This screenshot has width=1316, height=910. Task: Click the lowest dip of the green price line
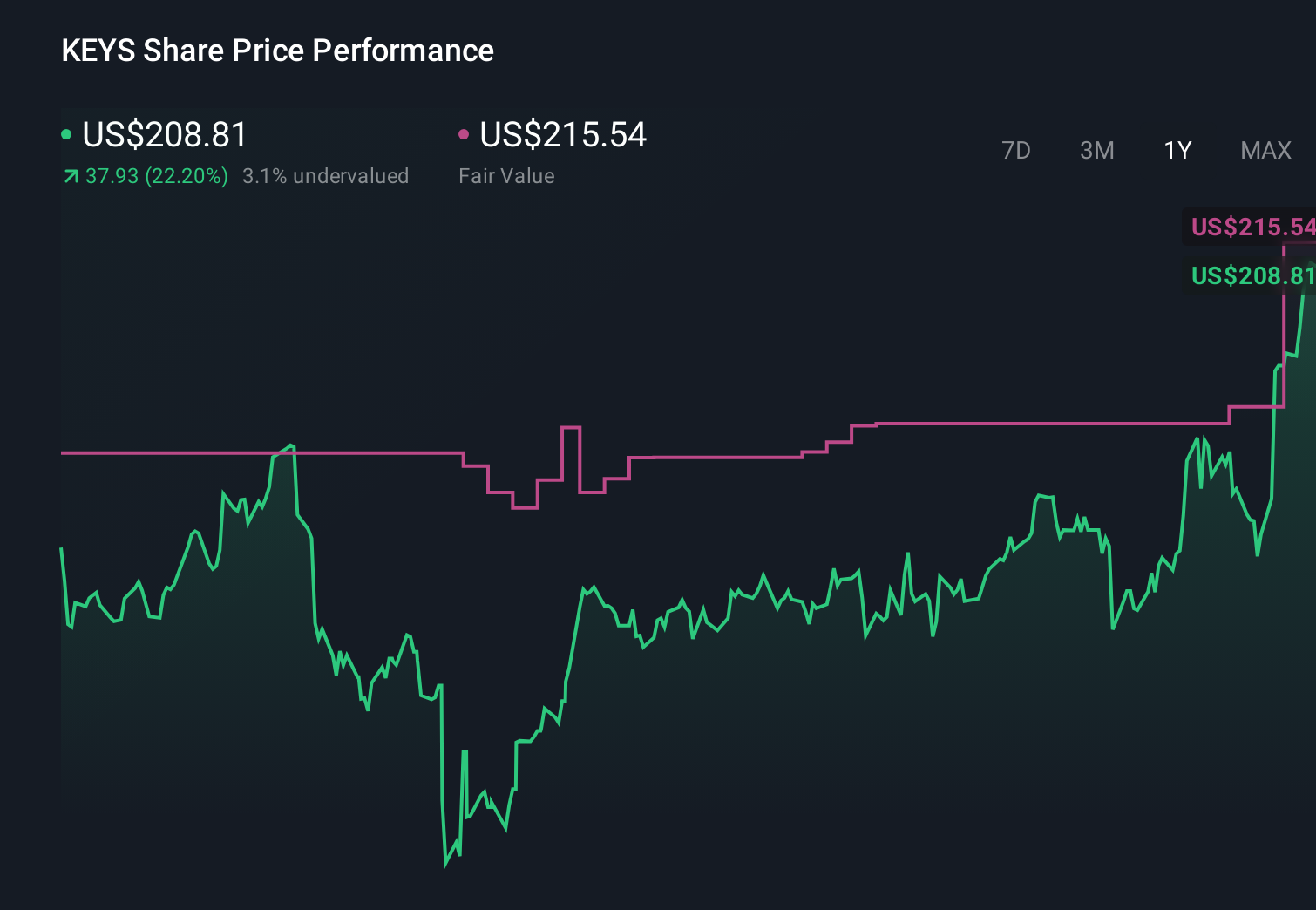click(446, 866)
